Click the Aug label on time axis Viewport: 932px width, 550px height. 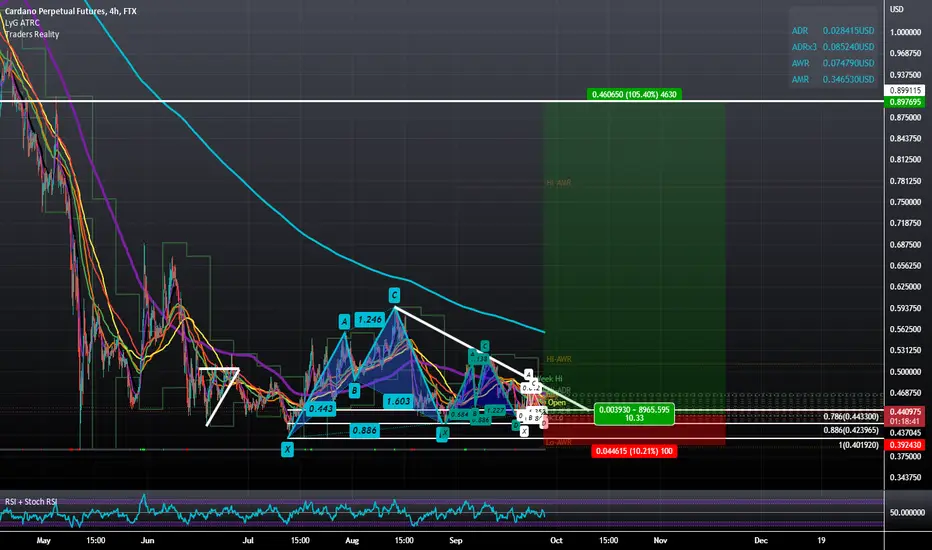pos(352,540)
